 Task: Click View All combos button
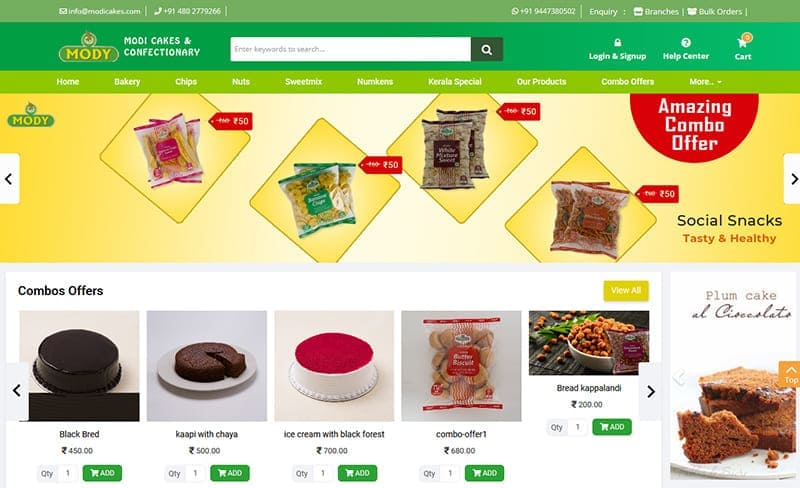(x=626, y=290)
